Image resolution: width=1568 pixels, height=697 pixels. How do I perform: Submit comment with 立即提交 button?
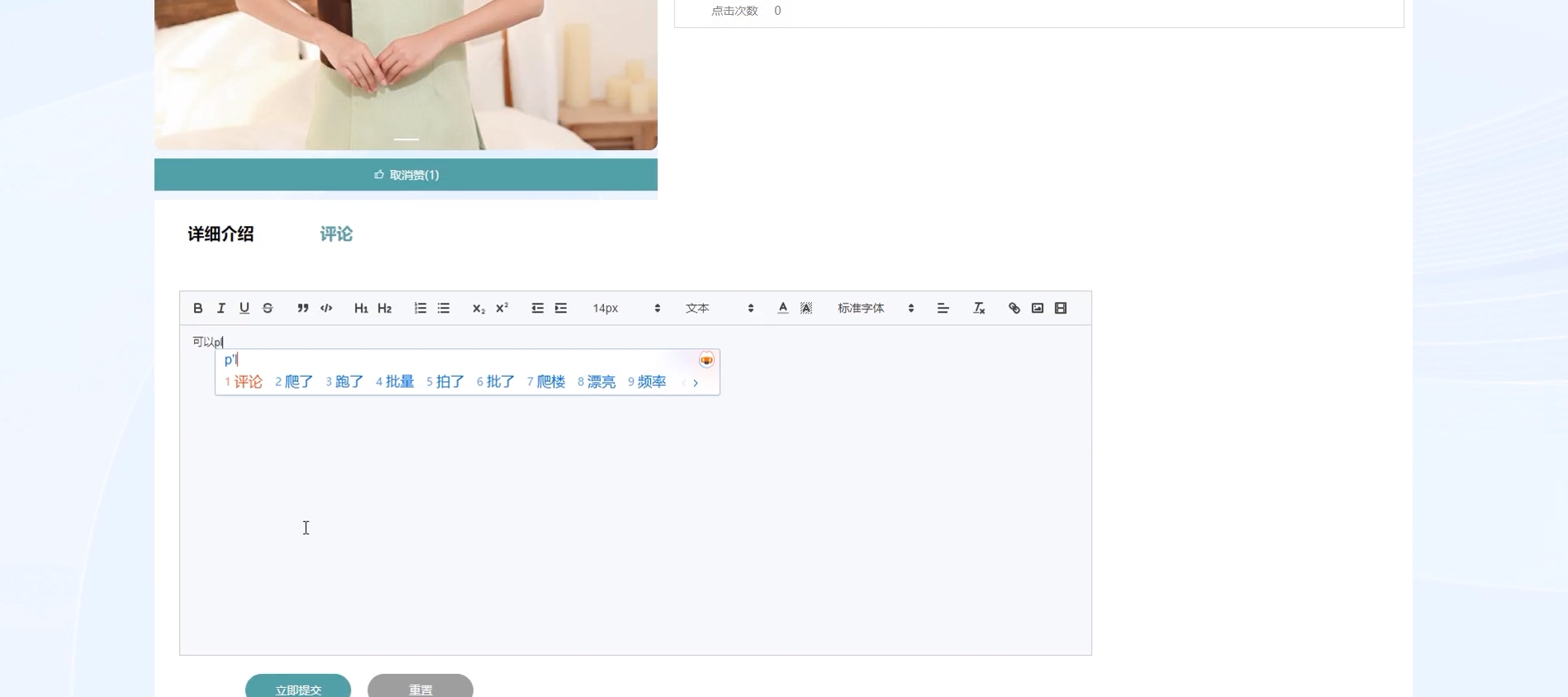(x=298, y=687)
